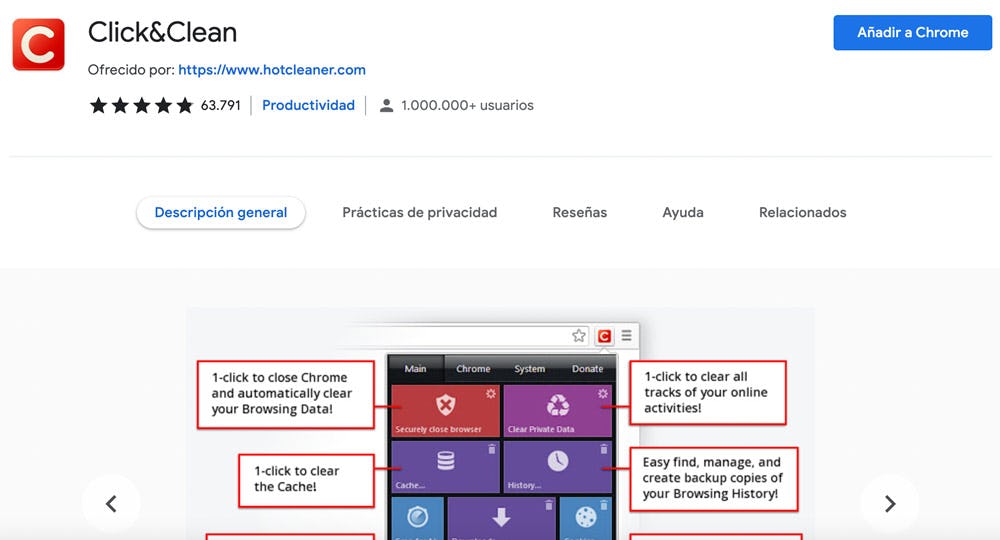Image resolution: width=1000 pixels, height=540 pixels.
Task: Click the downloads arrow tile
Action: (501, 518)
